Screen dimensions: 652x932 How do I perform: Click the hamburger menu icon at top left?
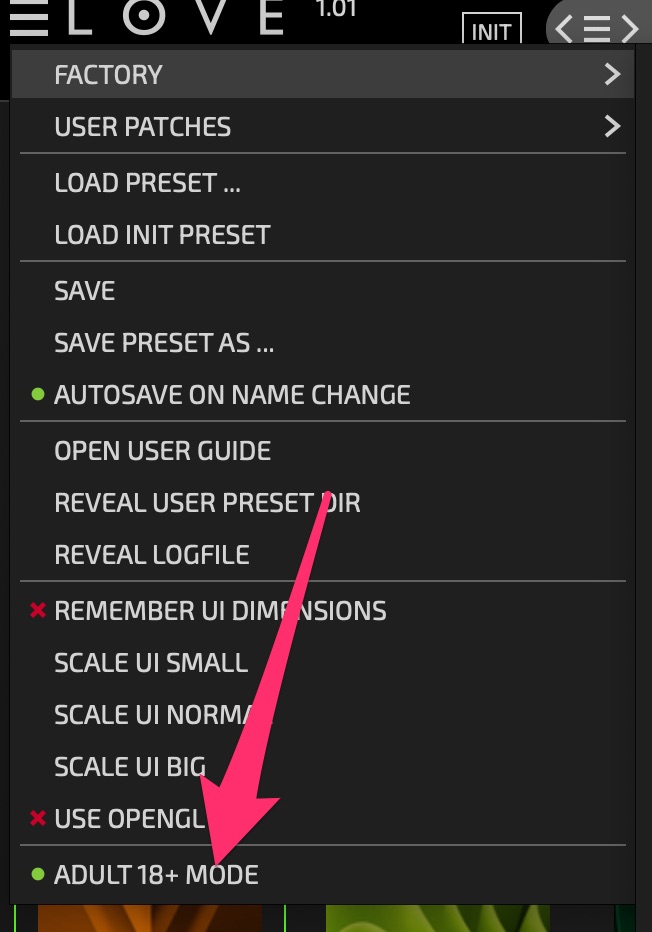27,18
